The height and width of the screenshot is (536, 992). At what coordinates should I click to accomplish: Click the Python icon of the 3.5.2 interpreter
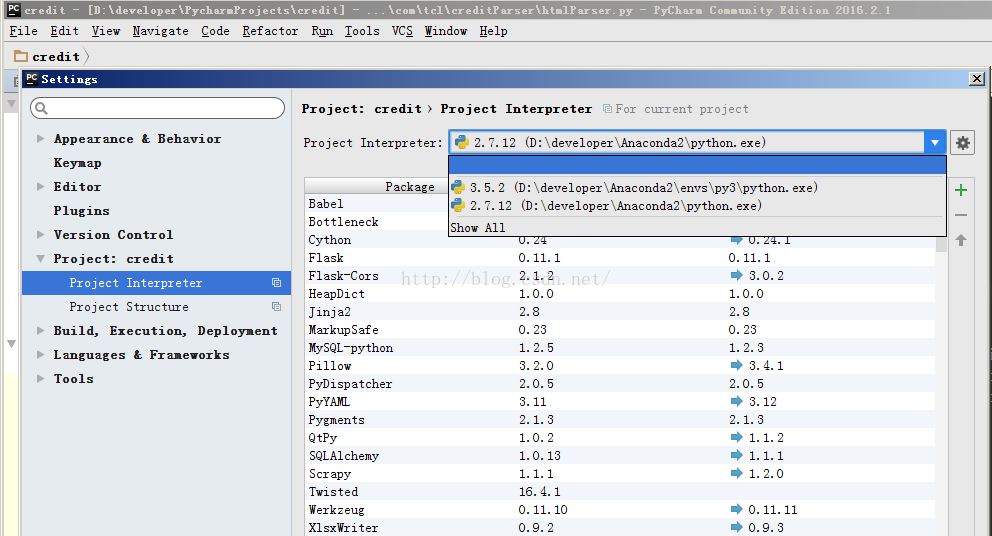point(458,188)
